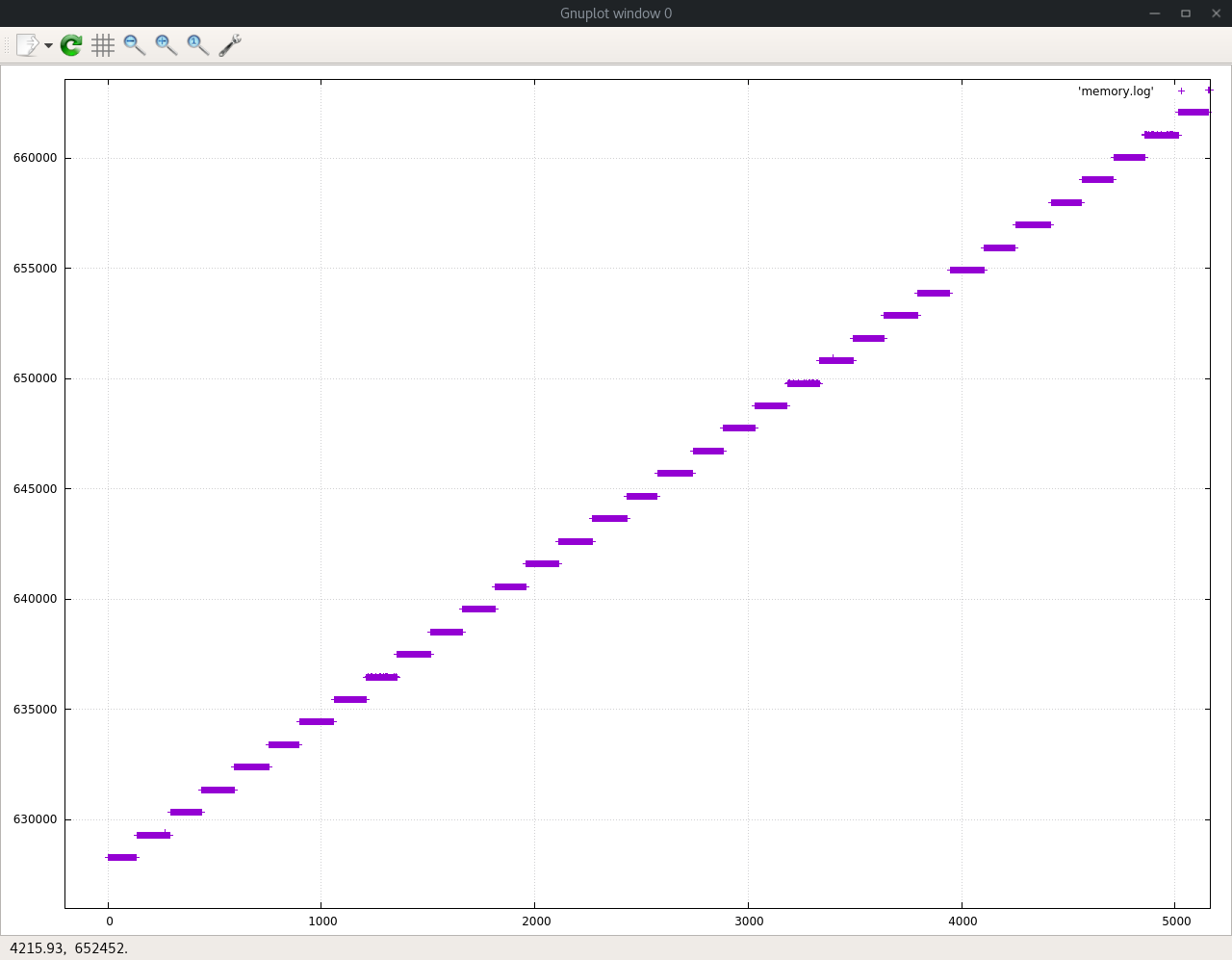Click the 630000 y-axis label
The height and width of the screenshot is (960, 1232).
(x=36, y=819)
